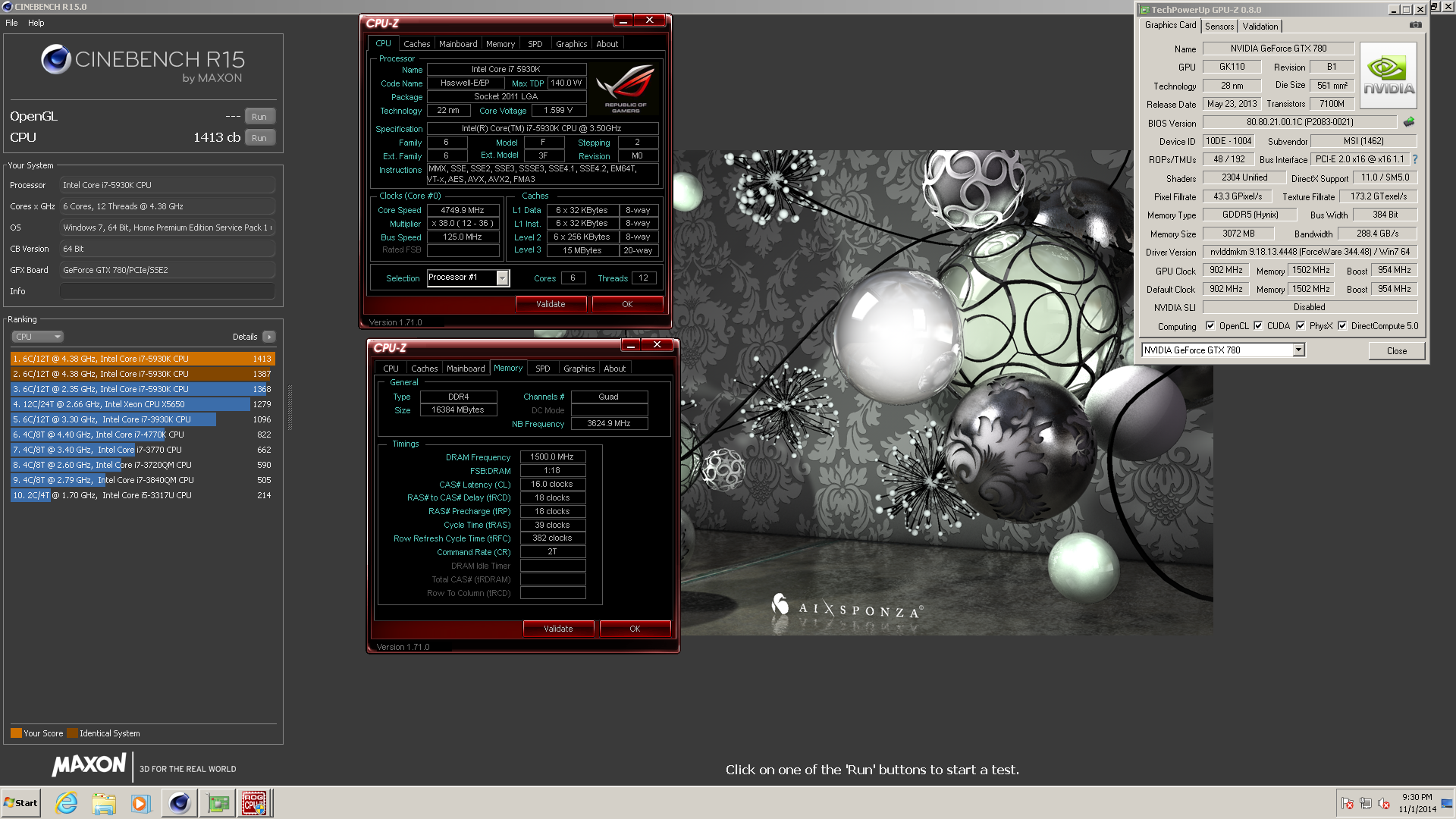The height and width of the screenshot is (819, 1456).
Task: Open Graphics tab in lower CPU-Z window
Action: coord(579,369)
